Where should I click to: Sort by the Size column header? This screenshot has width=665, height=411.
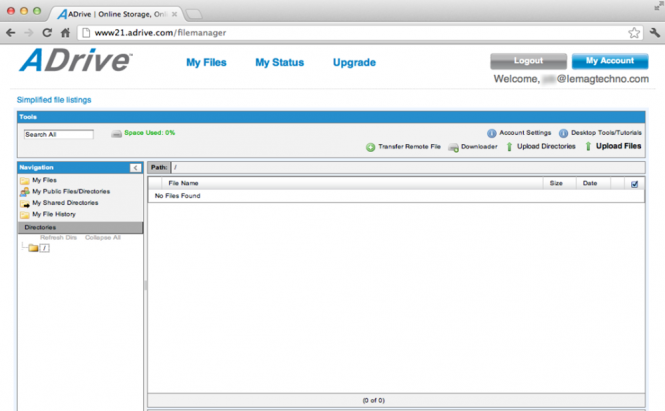[559, 184]
